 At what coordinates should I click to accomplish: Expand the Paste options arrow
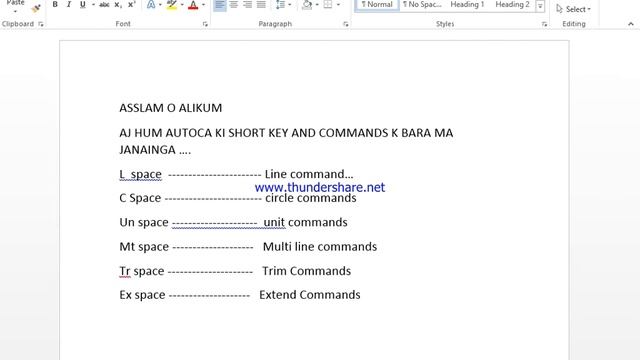tap(16, 11)
